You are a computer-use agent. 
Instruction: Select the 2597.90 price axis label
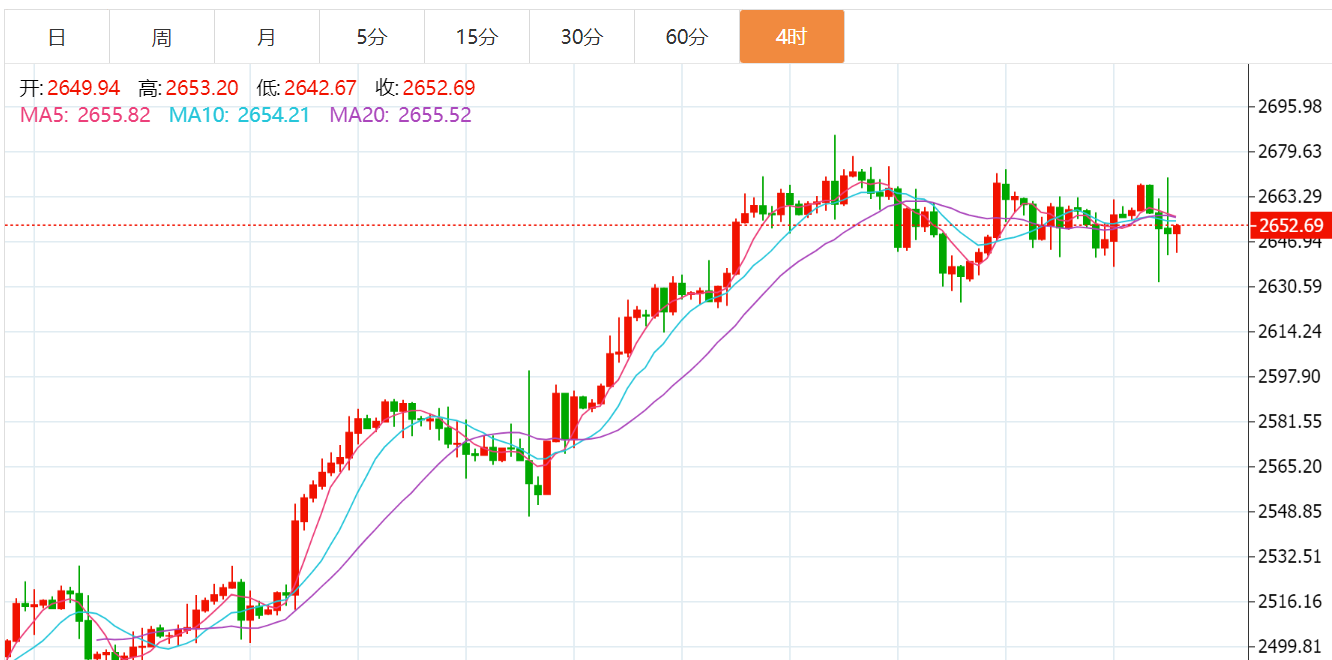pos(1290,376)
